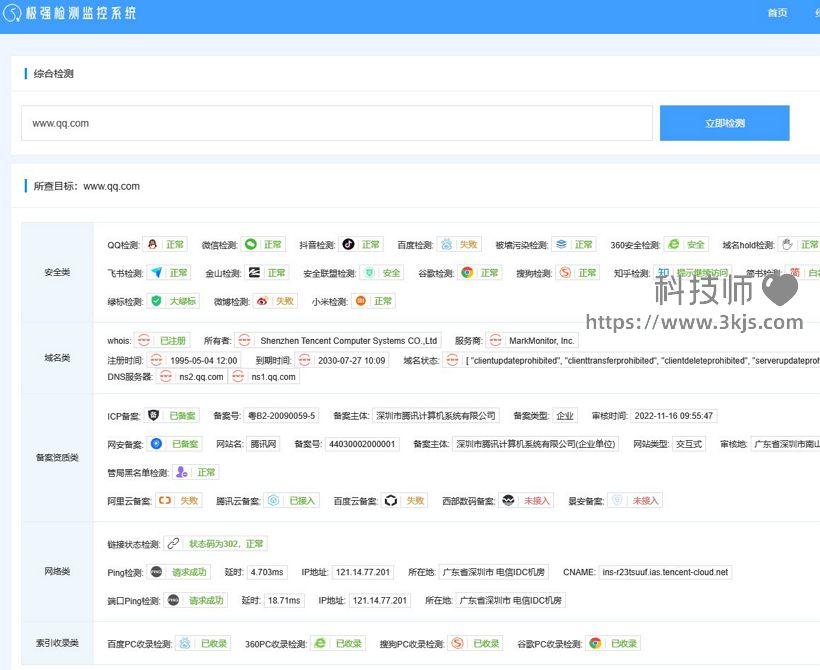Click Ping latency value 4.703ms
This screenshot has width=820, height=670.
(267, 572)
